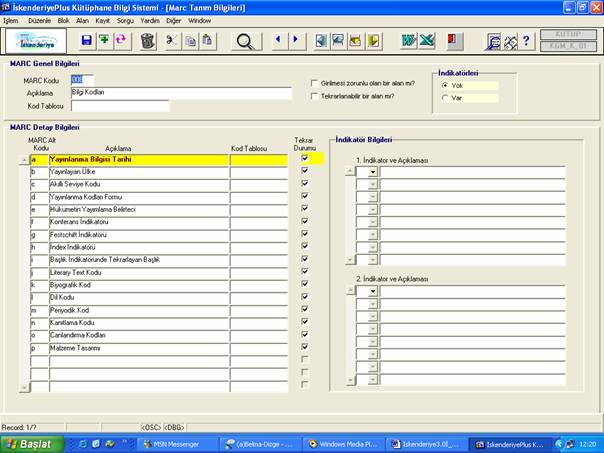
Task: Open last row dropdown in 1. İndikatör list
Action: (372, 260)
